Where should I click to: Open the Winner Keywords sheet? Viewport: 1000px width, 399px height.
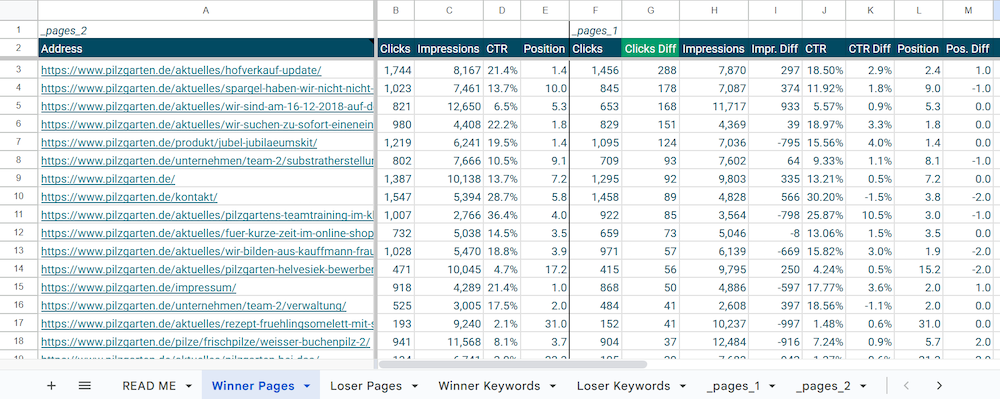(489, 386)
